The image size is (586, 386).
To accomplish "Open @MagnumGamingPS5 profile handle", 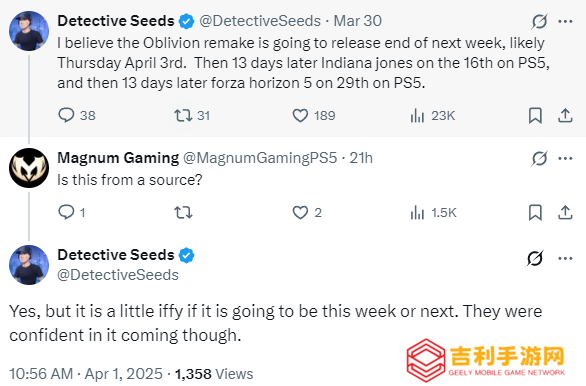I will (x=260, y=158).
